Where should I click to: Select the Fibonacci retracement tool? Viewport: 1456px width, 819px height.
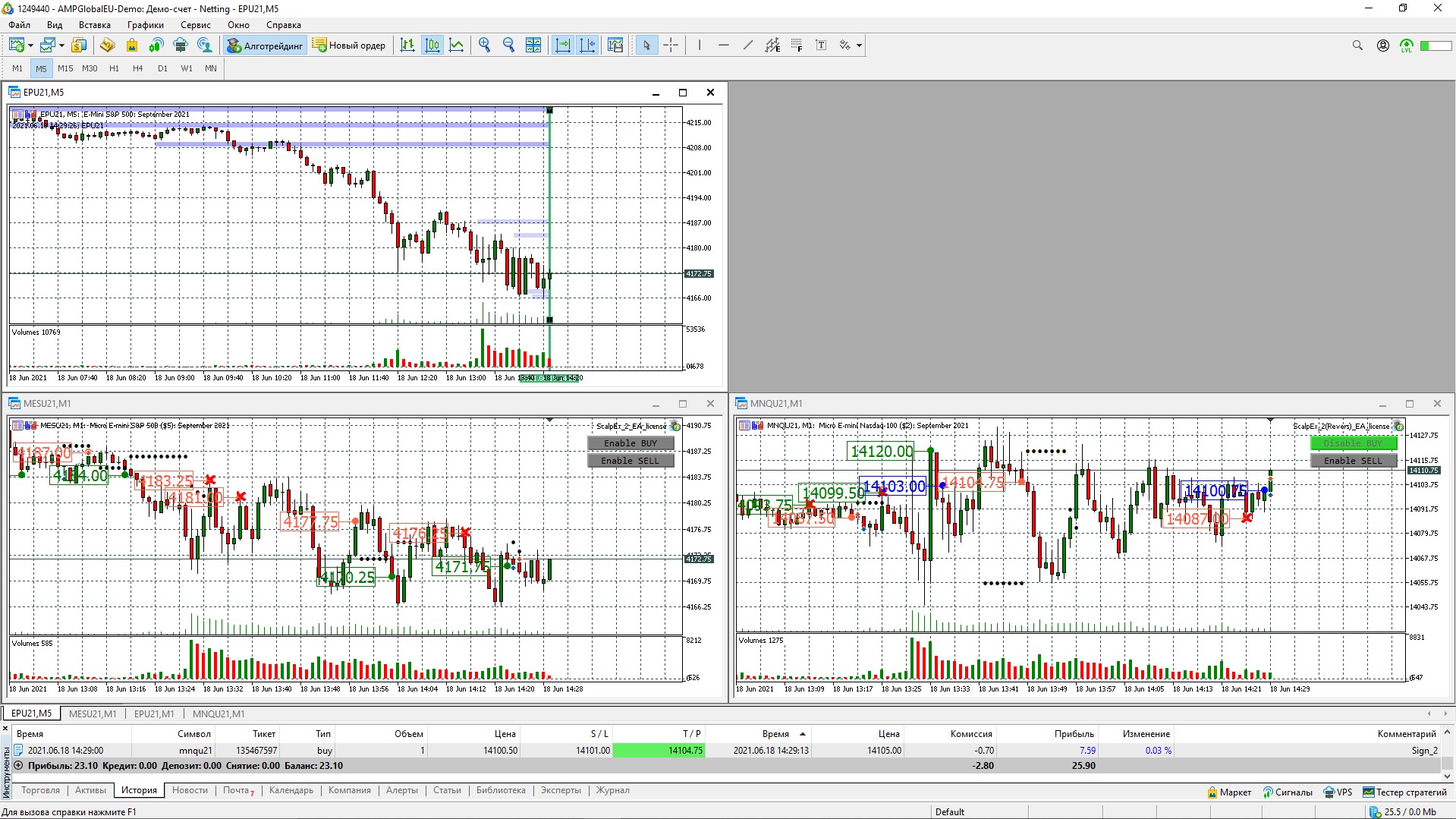(797, 46)
